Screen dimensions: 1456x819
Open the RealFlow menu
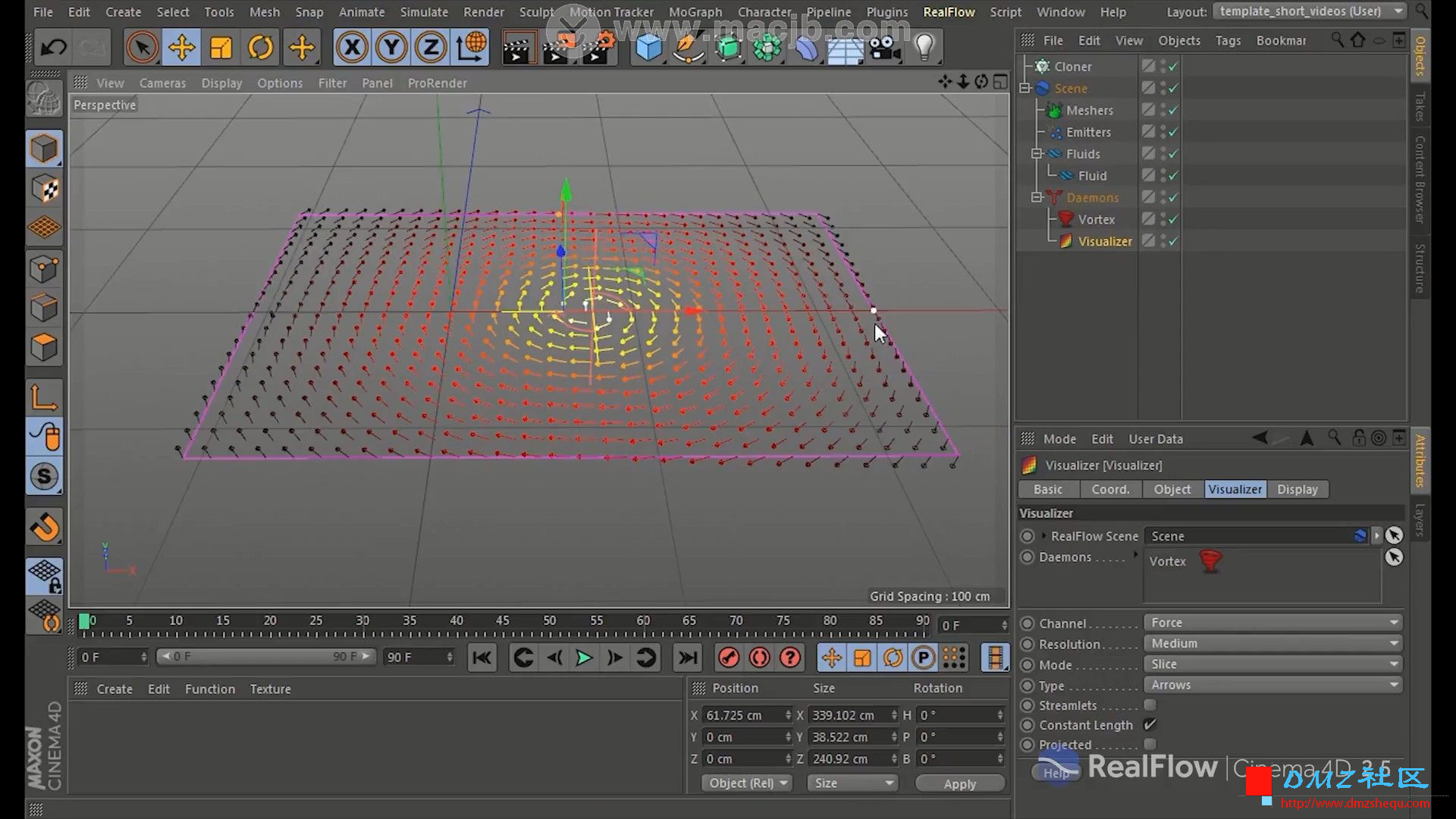pyautogui.click(x=949, y=12)
